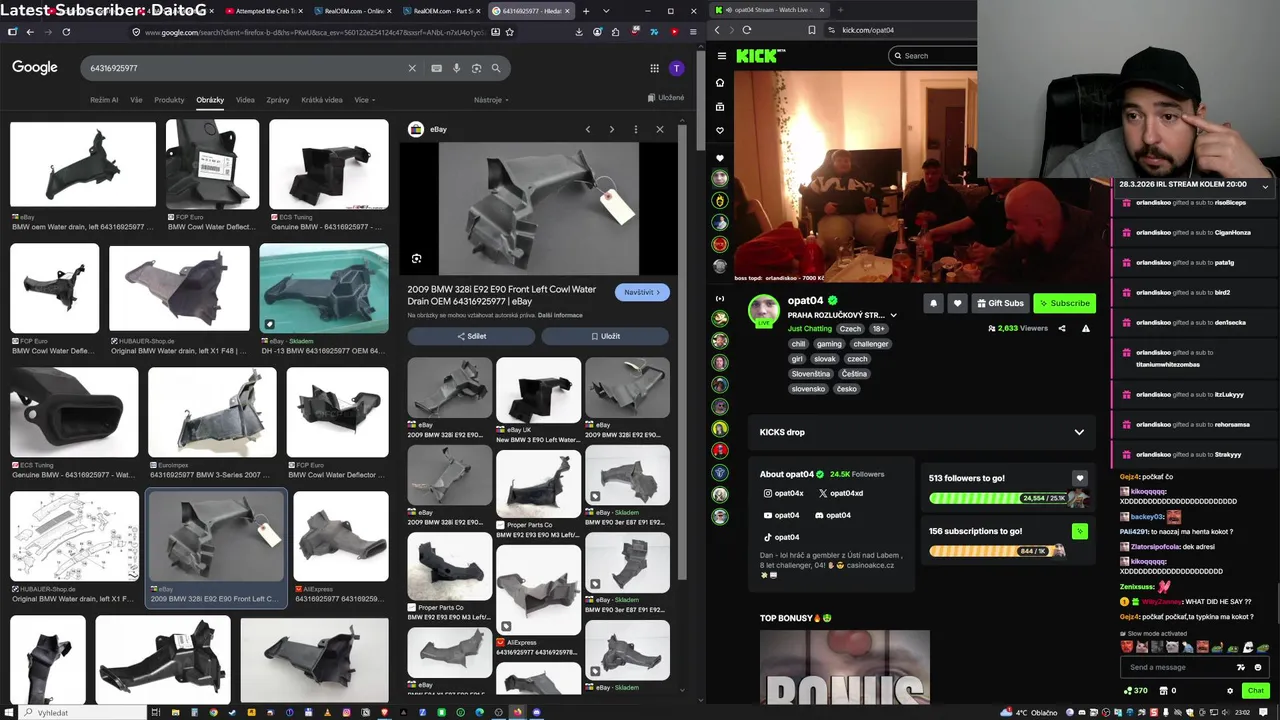Expand the KICKS drop section
The image size is (1280, 720).
1079,432
